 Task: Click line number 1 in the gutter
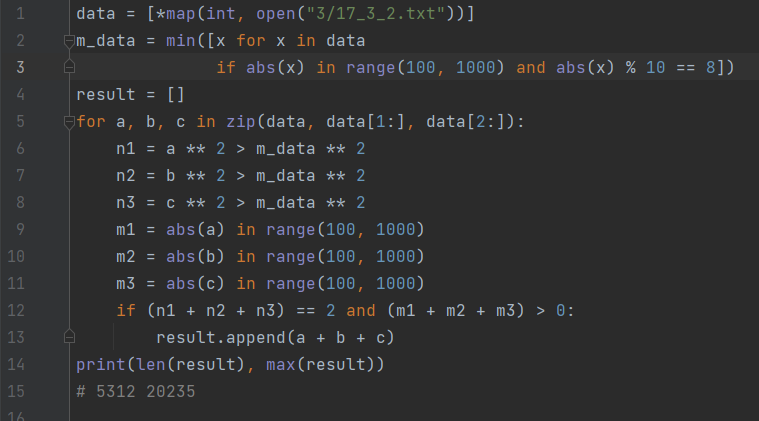[20, 14]
